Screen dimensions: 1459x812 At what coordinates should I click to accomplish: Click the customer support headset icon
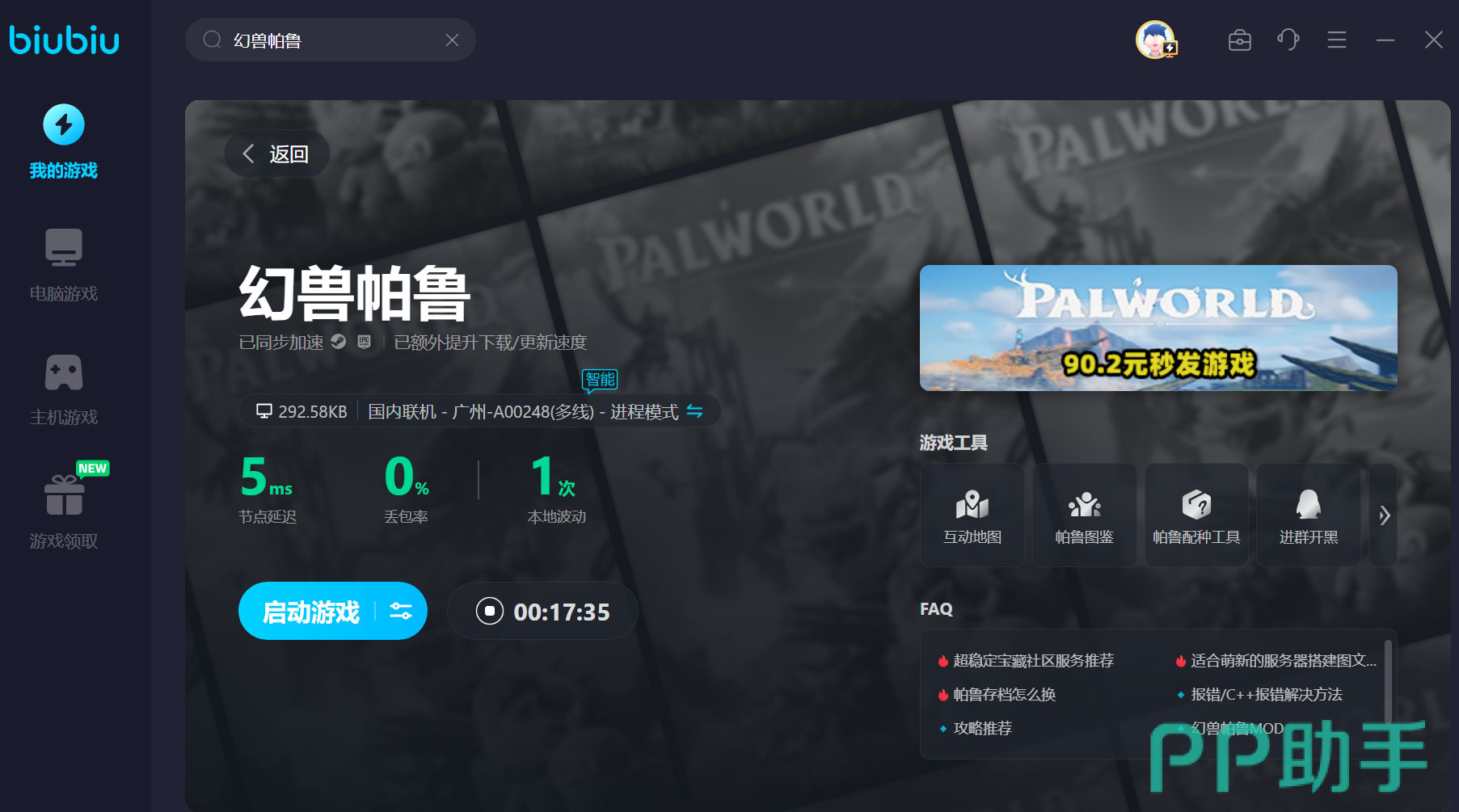1288,40
